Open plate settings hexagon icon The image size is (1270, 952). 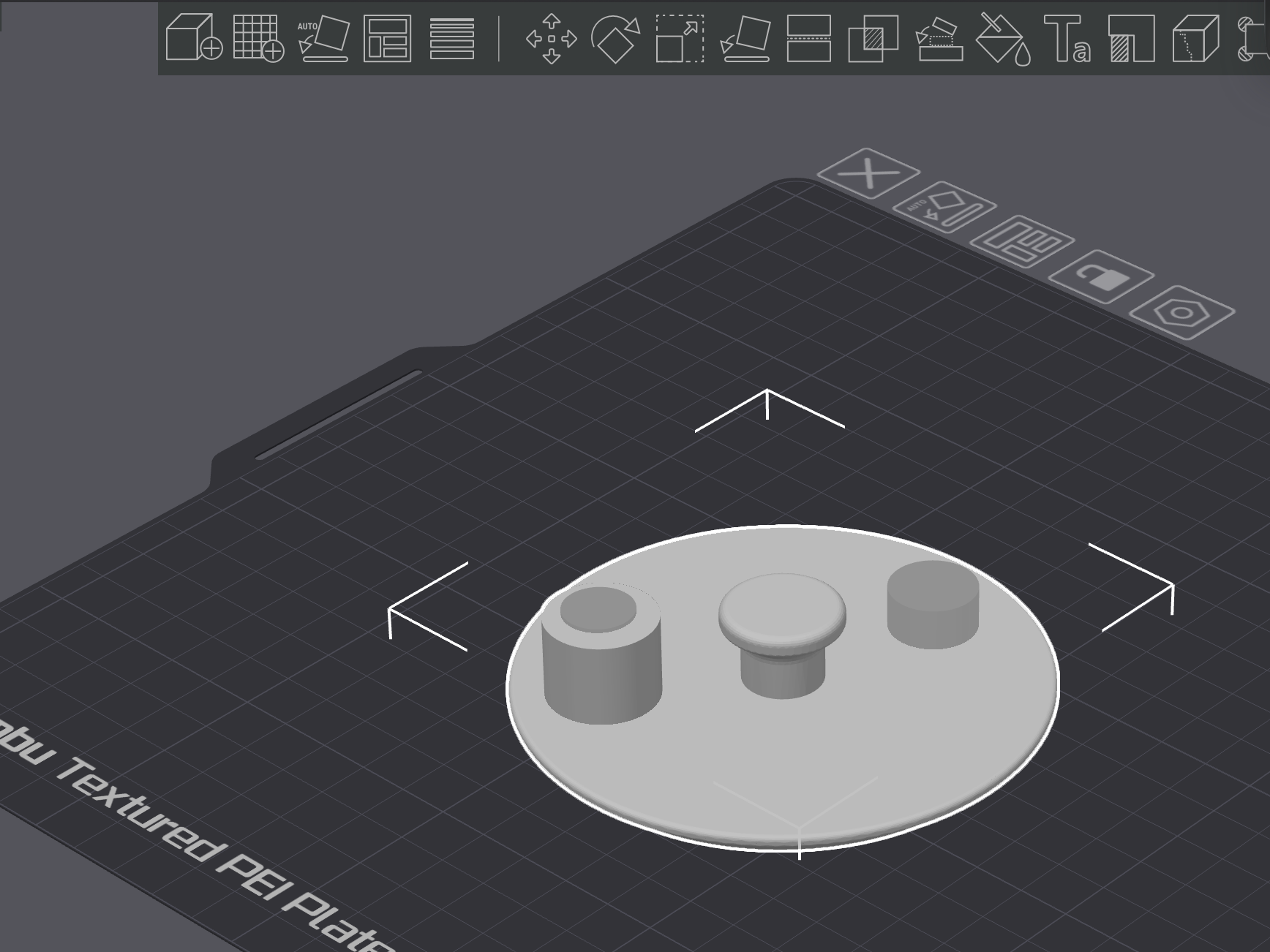(1182, 313)
